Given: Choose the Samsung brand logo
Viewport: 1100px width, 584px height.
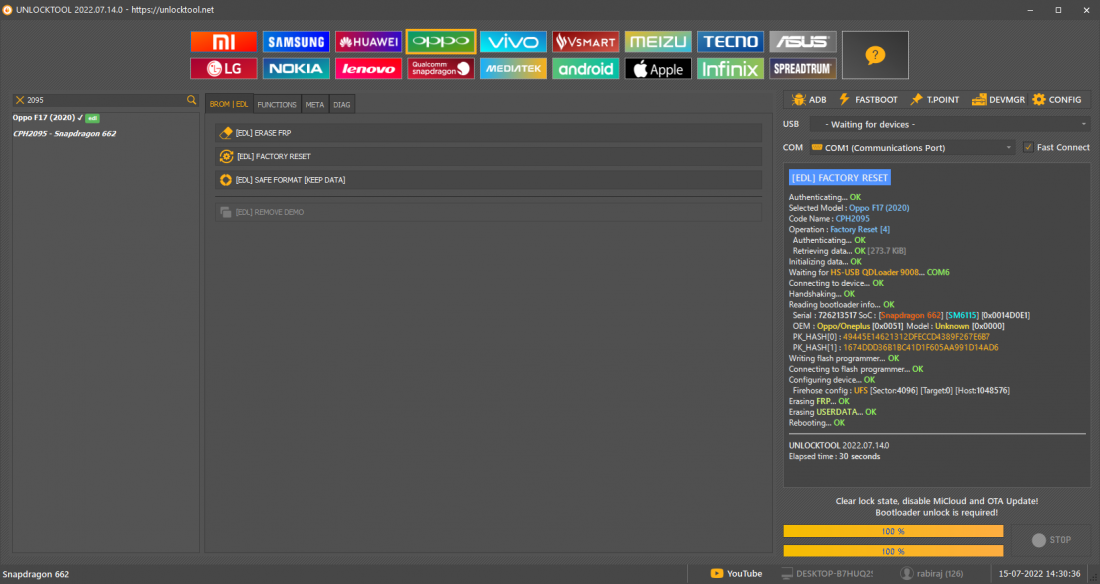Looking at the screenshot, I should (296, 41).
